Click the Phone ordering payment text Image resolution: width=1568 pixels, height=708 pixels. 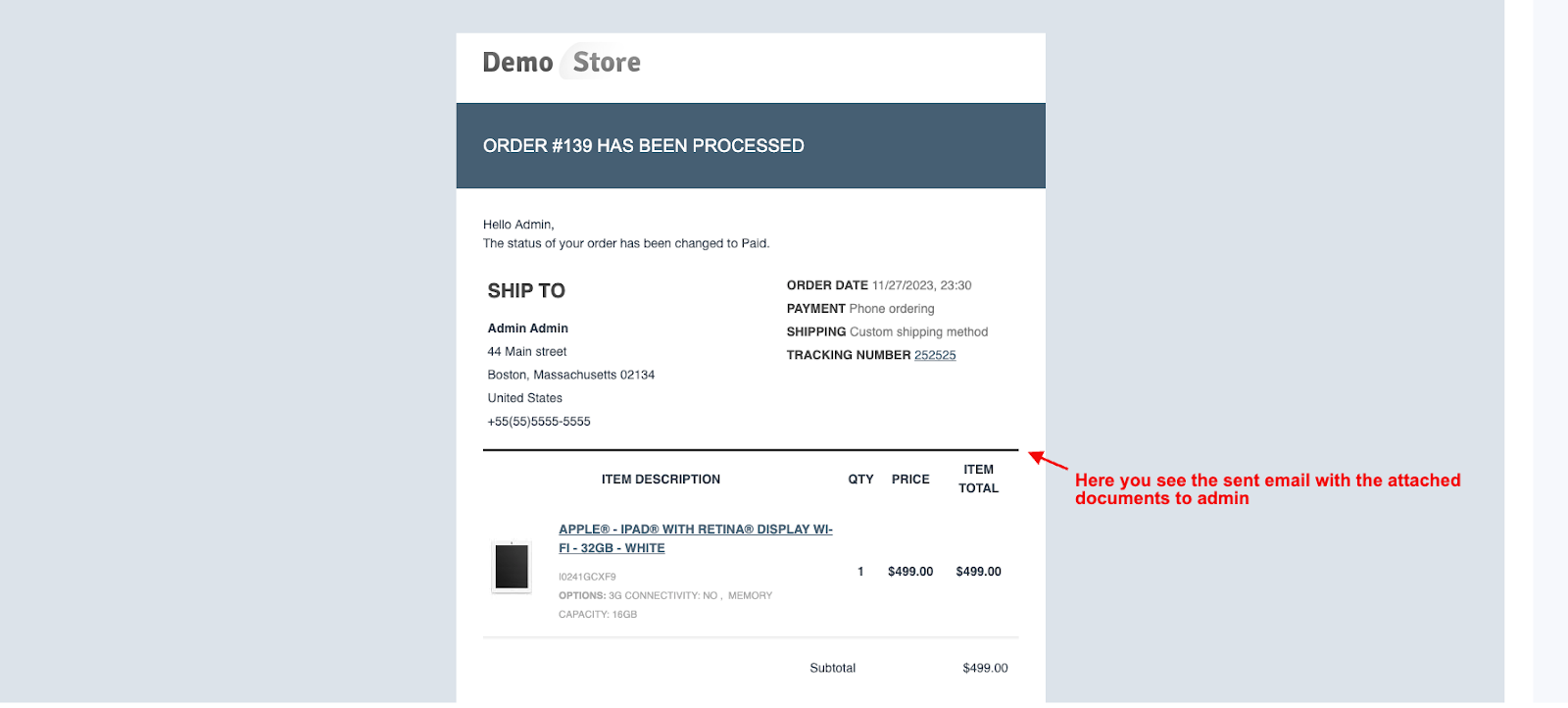tap(891, 309)
